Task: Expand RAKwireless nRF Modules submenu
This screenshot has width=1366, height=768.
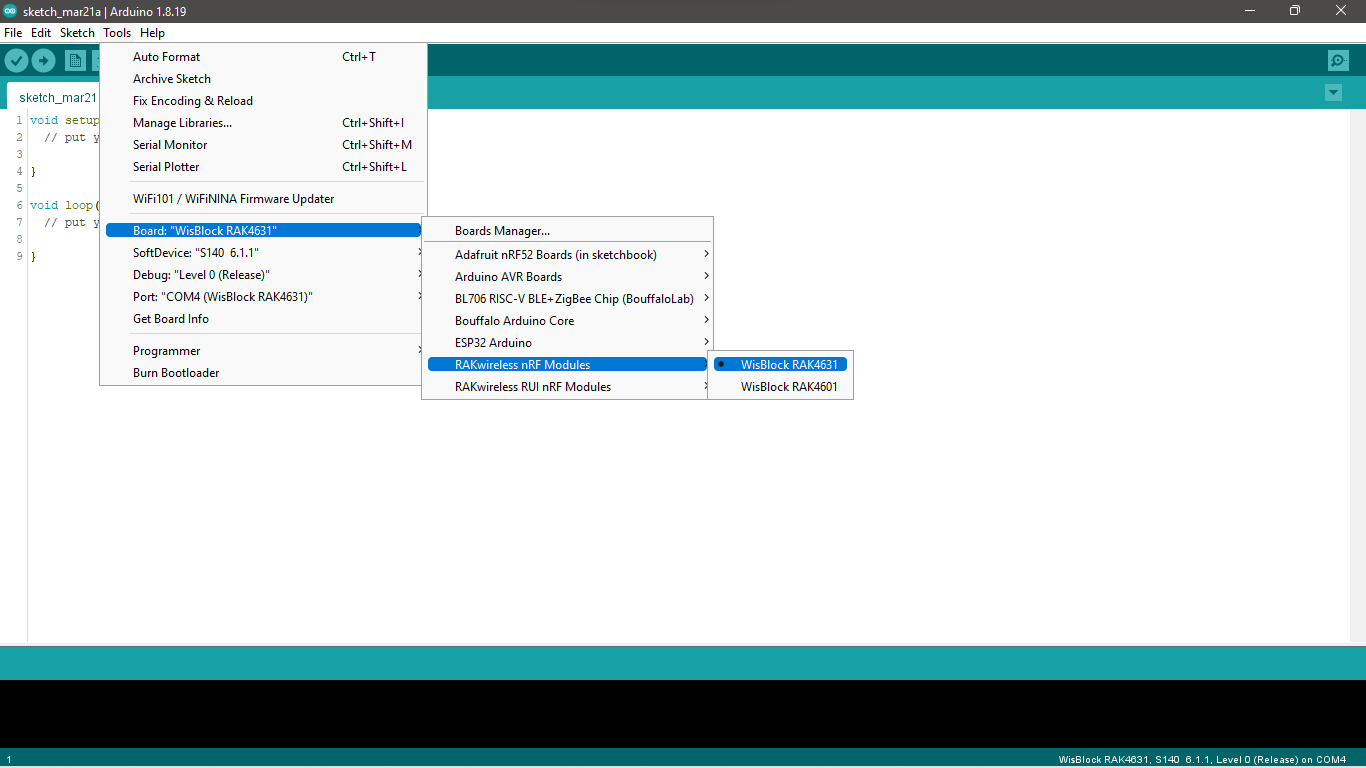Action: (567, 365)
